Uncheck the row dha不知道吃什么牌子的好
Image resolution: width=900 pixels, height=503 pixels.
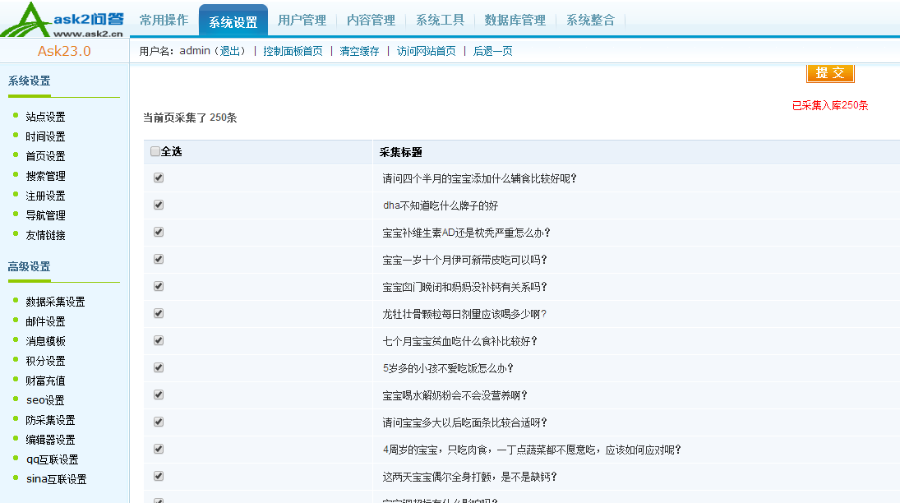click(159, 205)
